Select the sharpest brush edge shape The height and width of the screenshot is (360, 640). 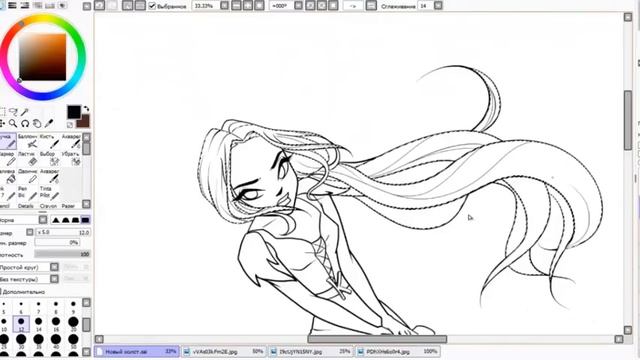(56, 220)
